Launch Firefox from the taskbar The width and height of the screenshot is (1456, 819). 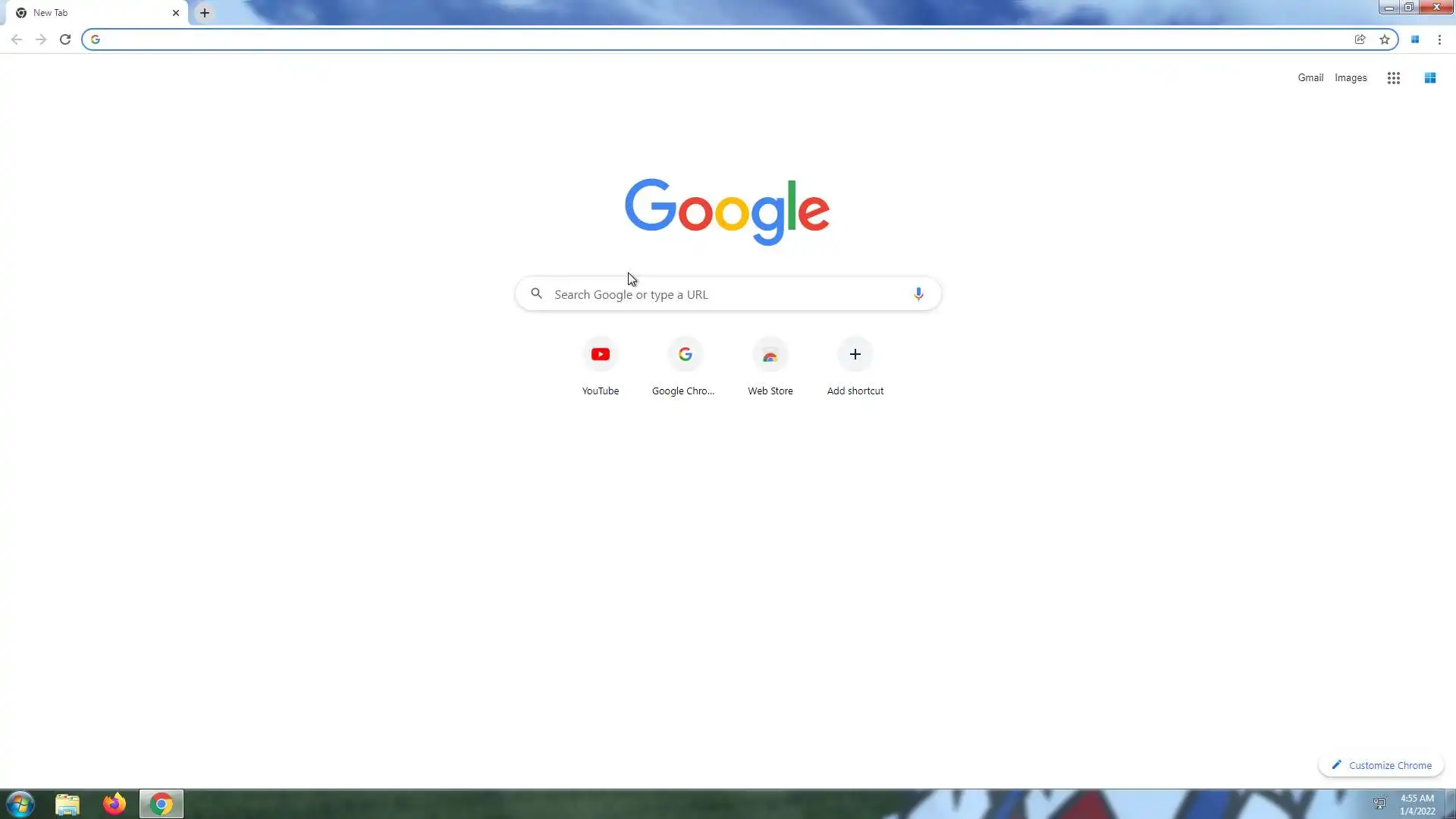[115, 804]
